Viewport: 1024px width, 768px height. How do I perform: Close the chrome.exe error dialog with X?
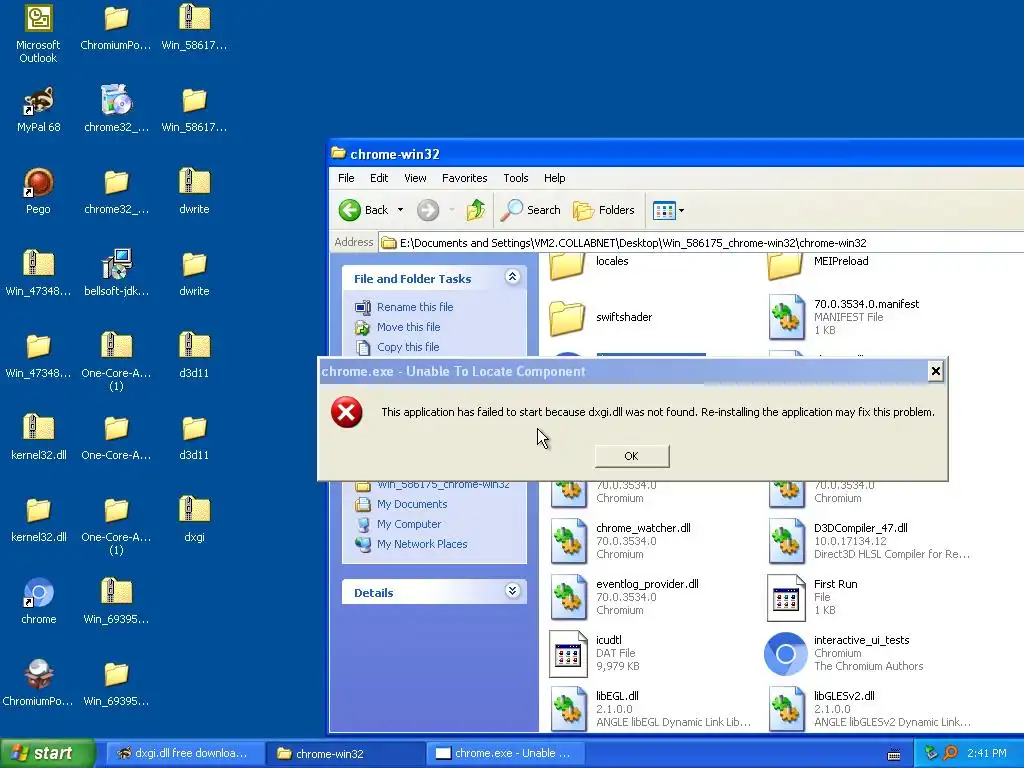pyautogui.click(x=935, y=371)
